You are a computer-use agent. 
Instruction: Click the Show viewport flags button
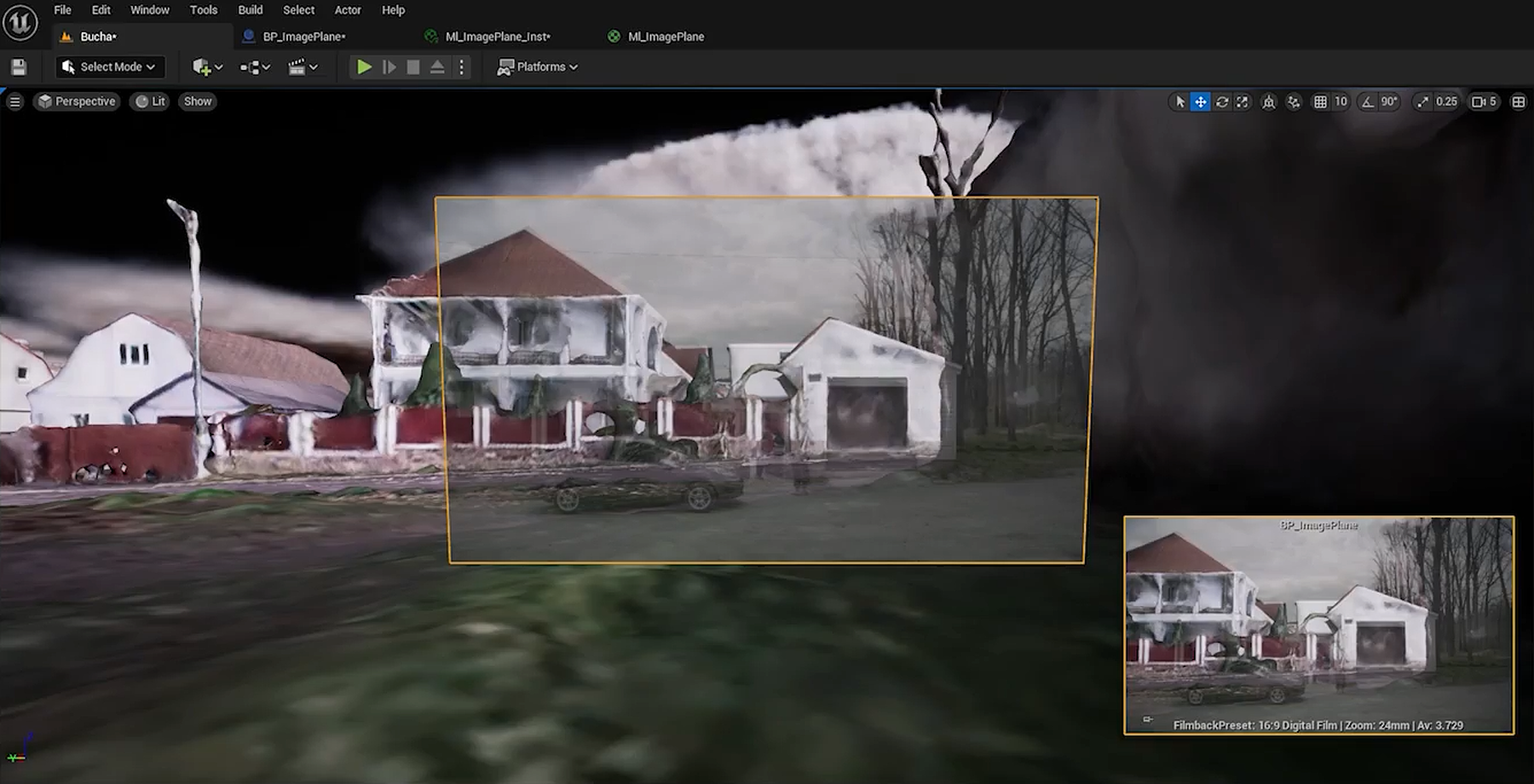coord(198,101)
